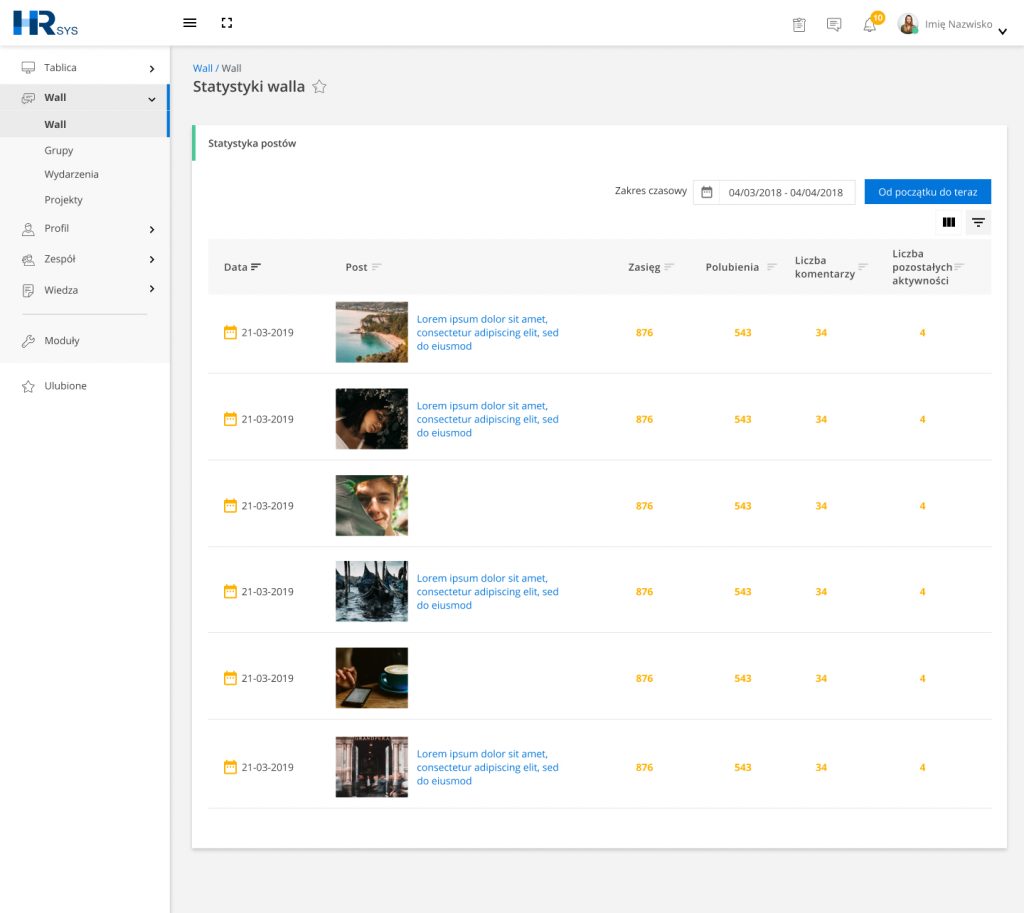Screen dimensions: 1024x913
Task: Sort by Data column icon
Action: pyautogui.click(x=256, y=266)
